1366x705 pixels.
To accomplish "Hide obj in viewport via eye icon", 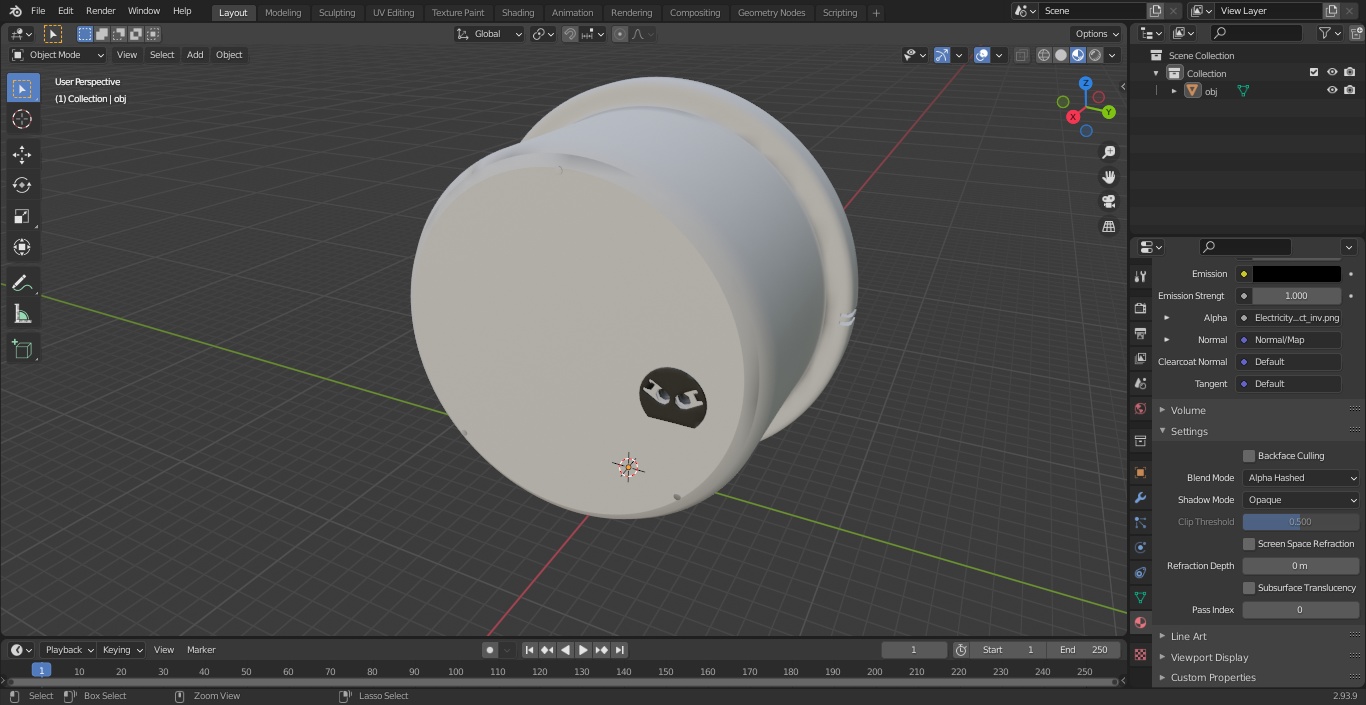I will coord(1332,90).
